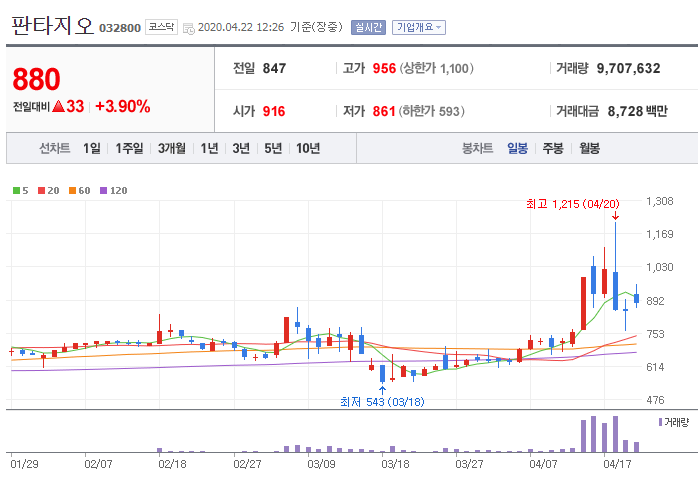Click the purple 120-day moving average swatch
The width and height of the screenshot is (698, 486).
[x=104, y=190]
